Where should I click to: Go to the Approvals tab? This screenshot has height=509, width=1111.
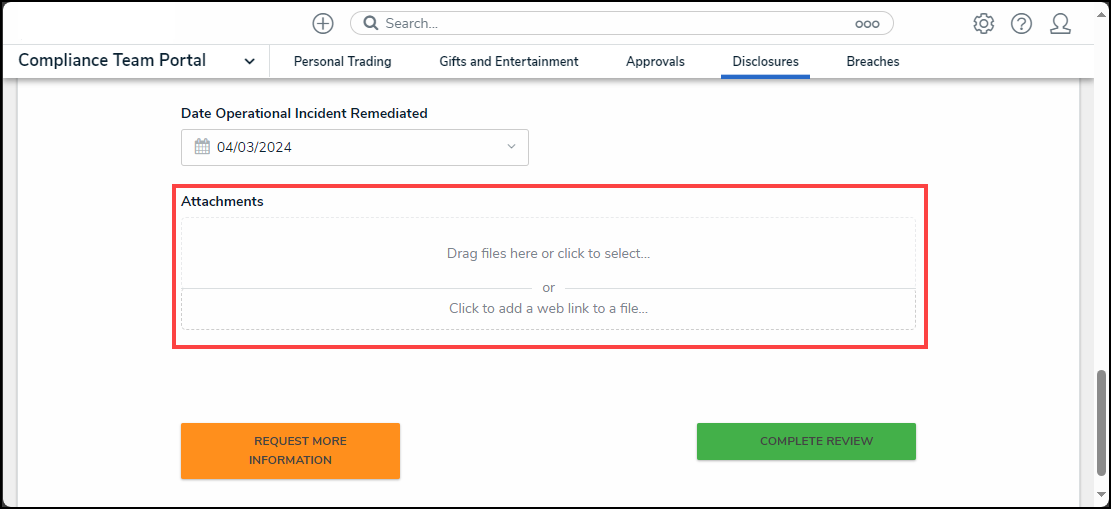coord(655,61)
